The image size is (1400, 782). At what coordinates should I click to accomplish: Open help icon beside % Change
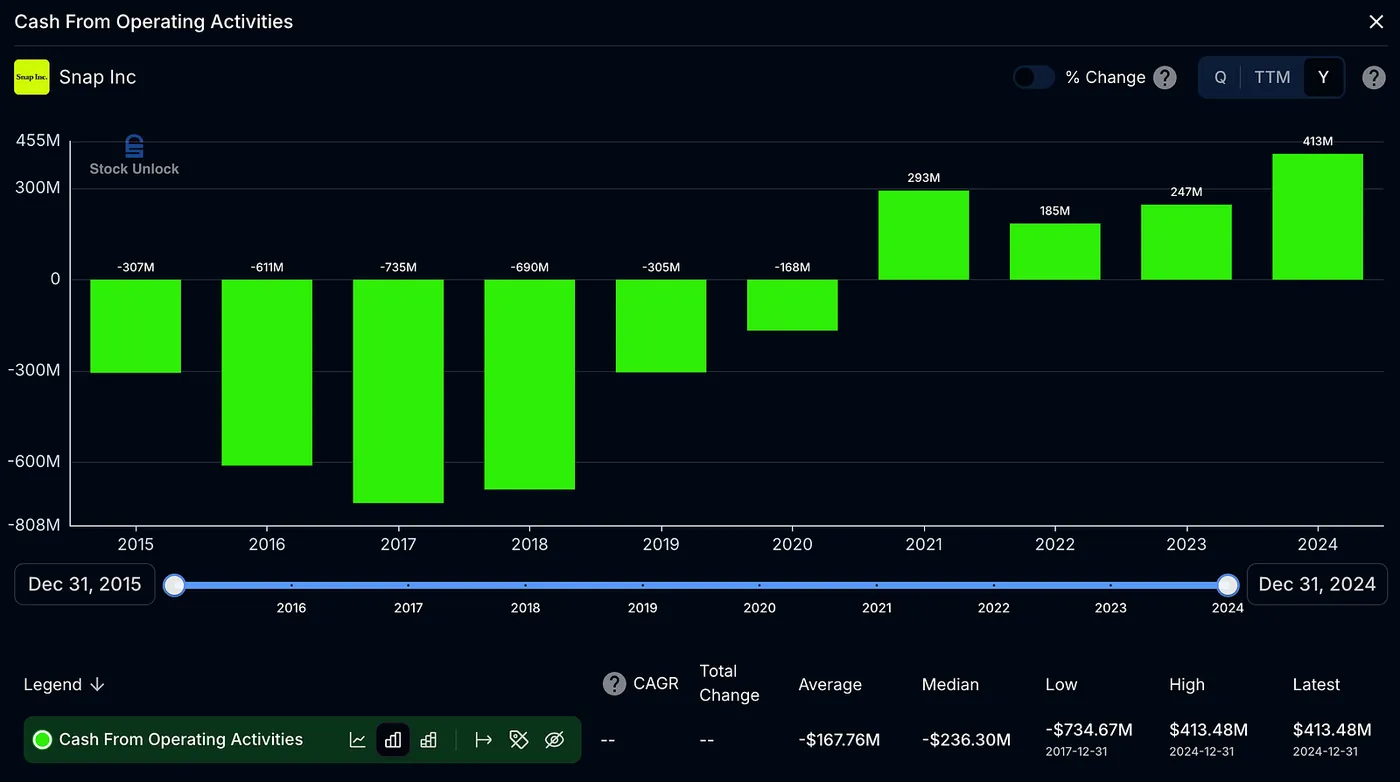(1165, 77)
